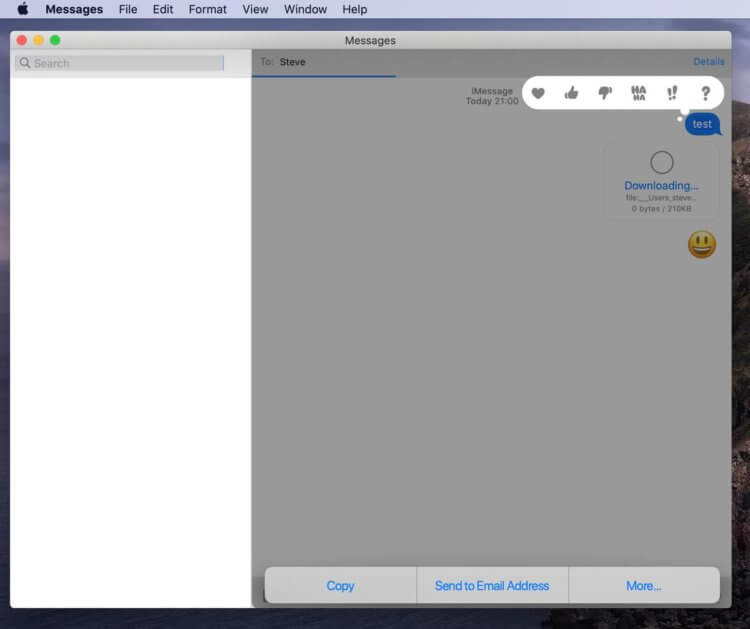750x629 pixels.
Task: Click the file path text under Downloading
Action: click(x=661, y=198)
